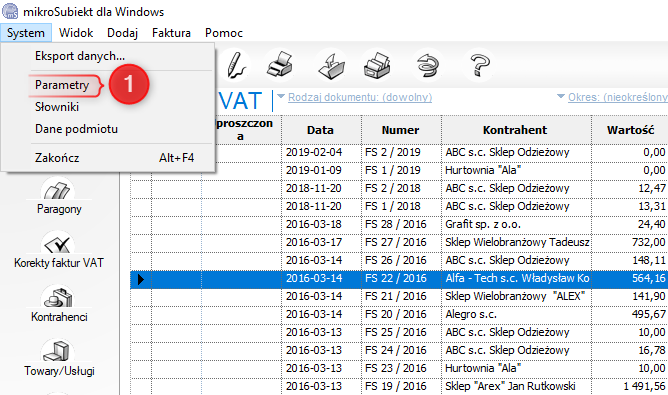Sort by the Numer column header

401,130
